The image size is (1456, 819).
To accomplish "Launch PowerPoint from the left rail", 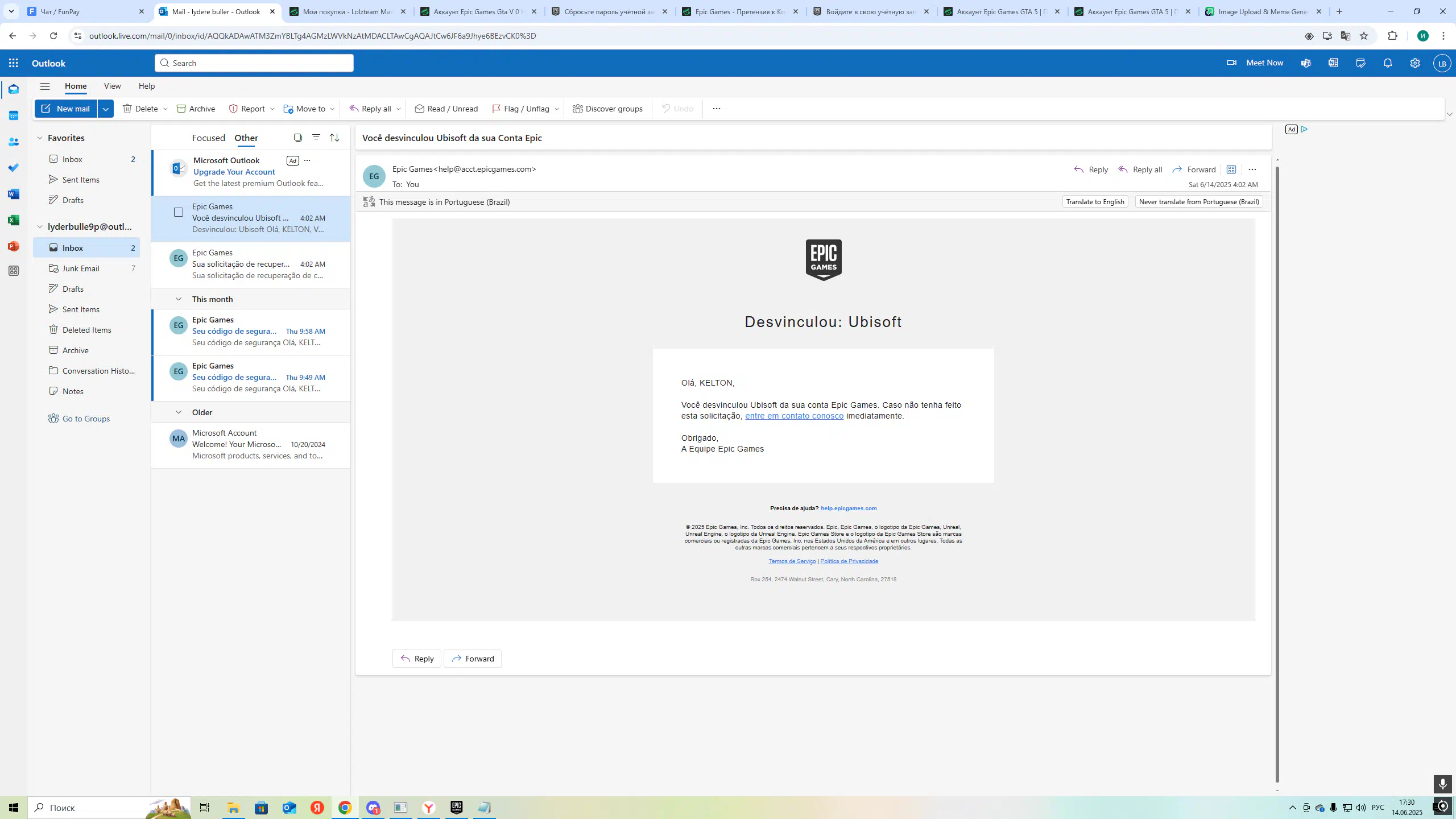I will 14,246.
